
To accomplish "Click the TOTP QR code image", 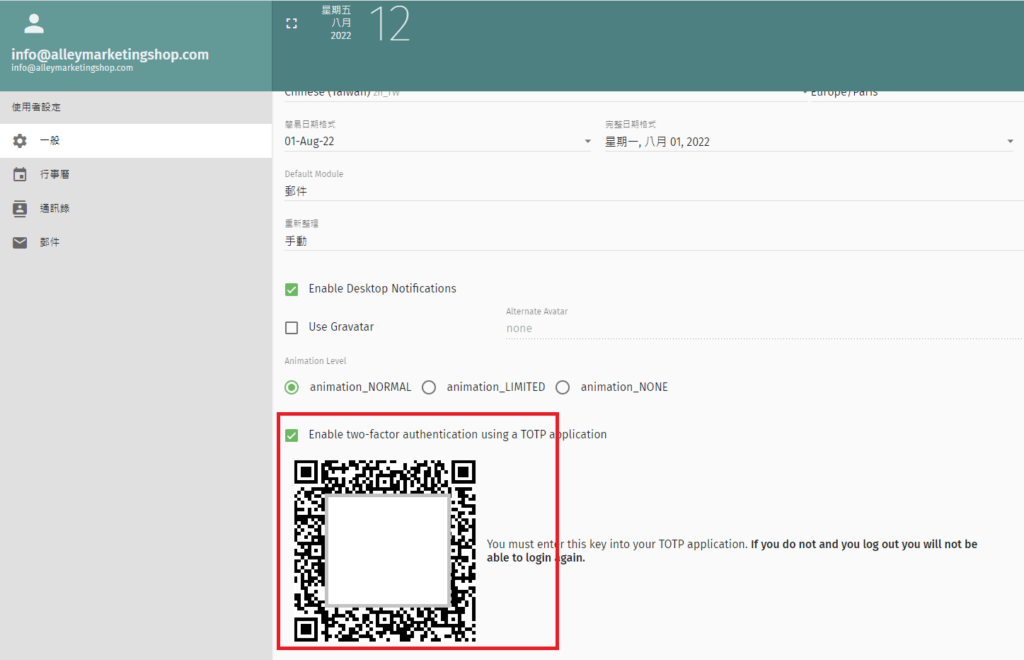I will click(x=385, y=551).
